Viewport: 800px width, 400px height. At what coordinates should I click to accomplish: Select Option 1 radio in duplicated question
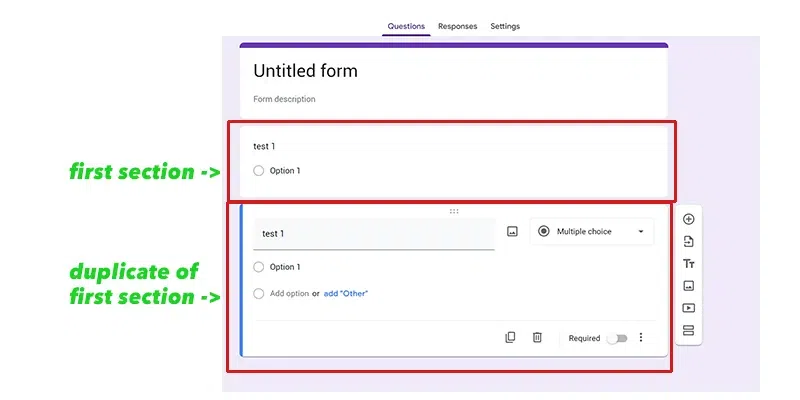coord(259,267)
